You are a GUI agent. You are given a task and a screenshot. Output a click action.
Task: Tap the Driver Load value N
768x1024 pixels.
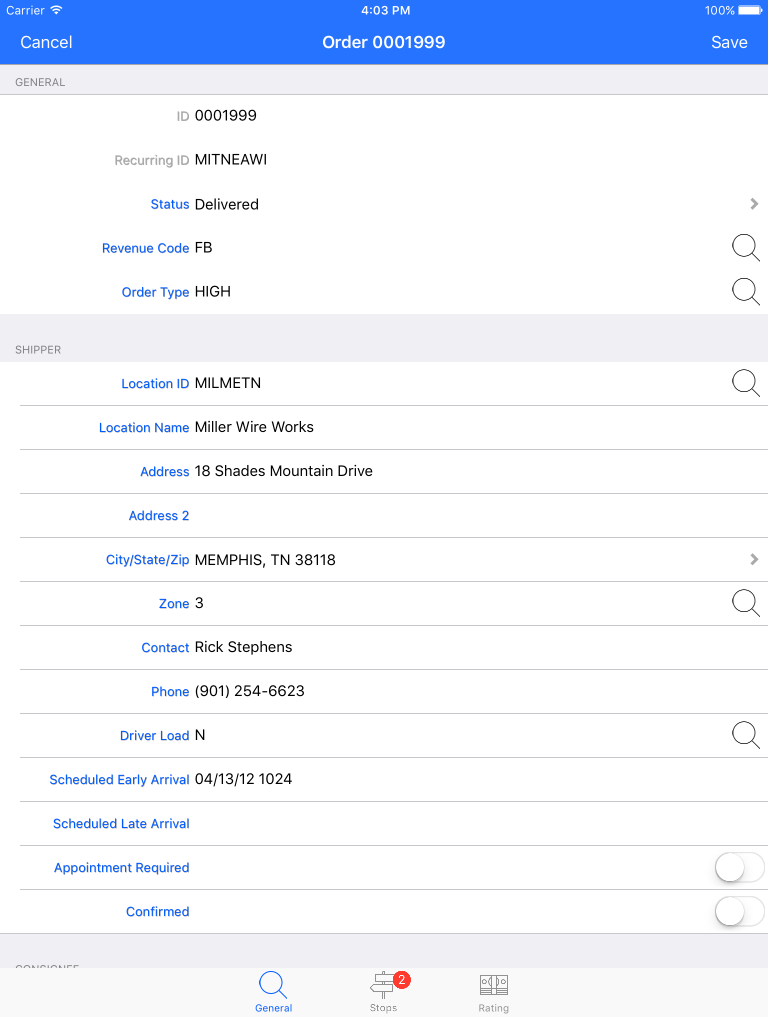200,735
